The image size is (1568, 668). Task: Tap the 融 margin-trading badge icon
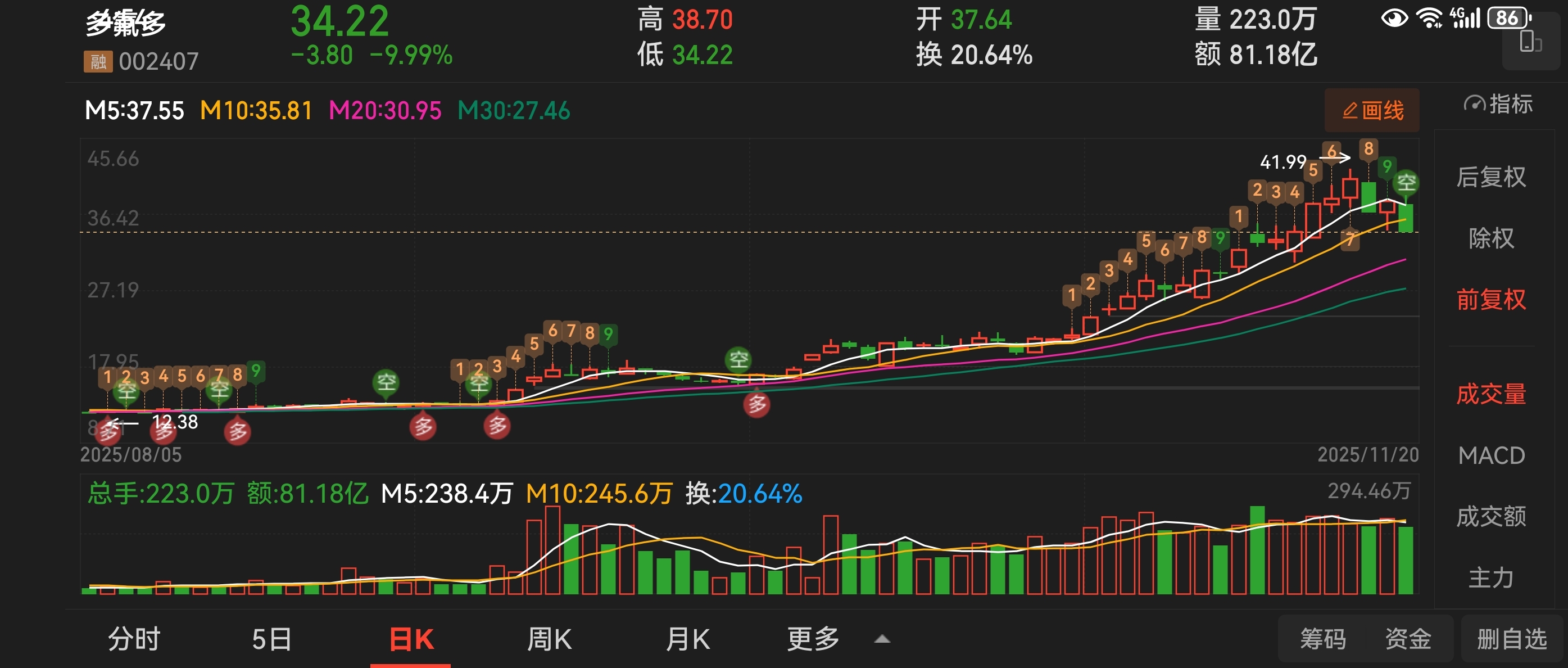click(x=98, y=61)
